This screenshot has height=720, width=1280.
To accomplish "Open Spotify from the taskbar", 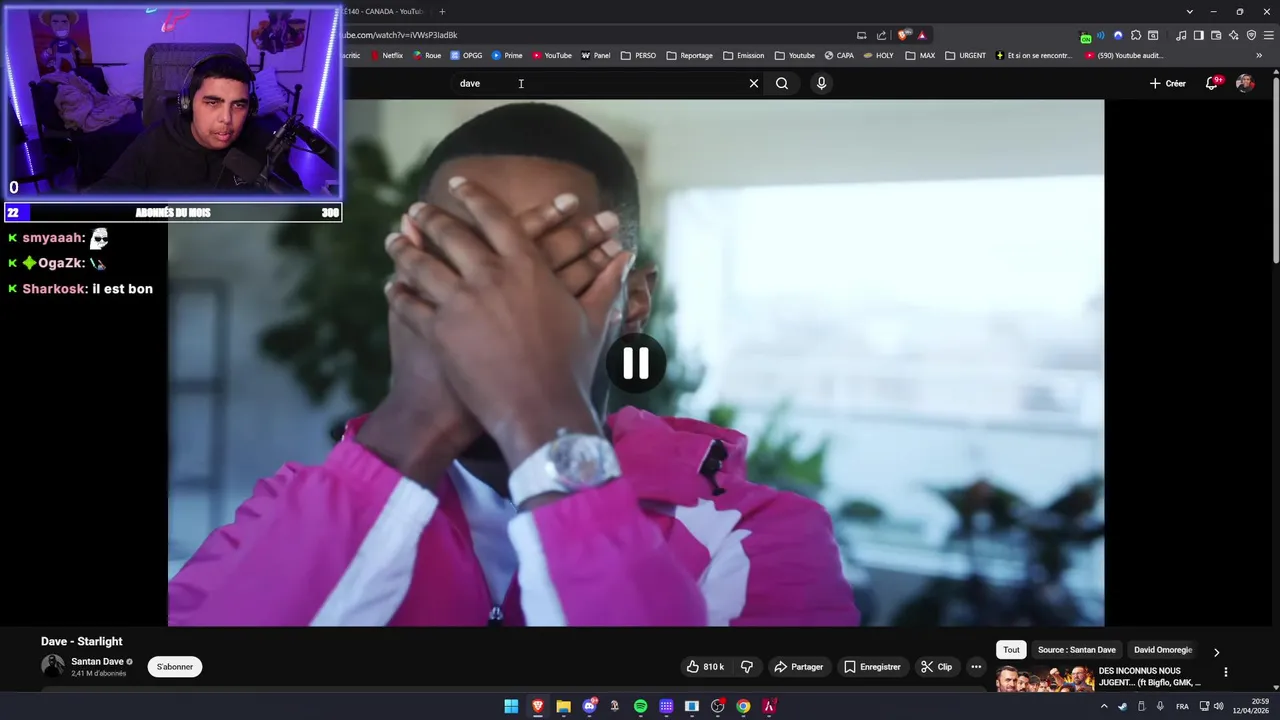I will (640, 706).
